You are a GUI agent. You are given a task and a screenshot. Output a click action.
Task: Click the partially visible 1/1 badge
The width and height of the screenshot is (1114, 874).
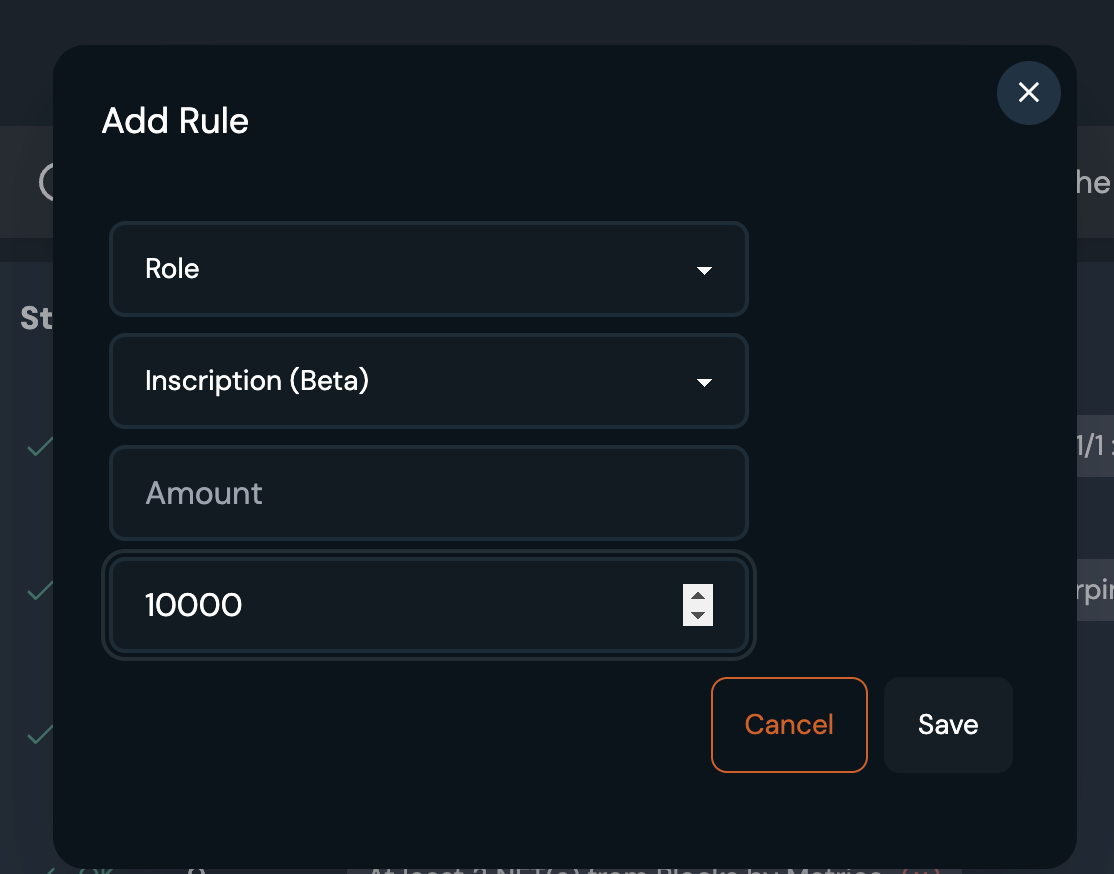coord(1095,446)
